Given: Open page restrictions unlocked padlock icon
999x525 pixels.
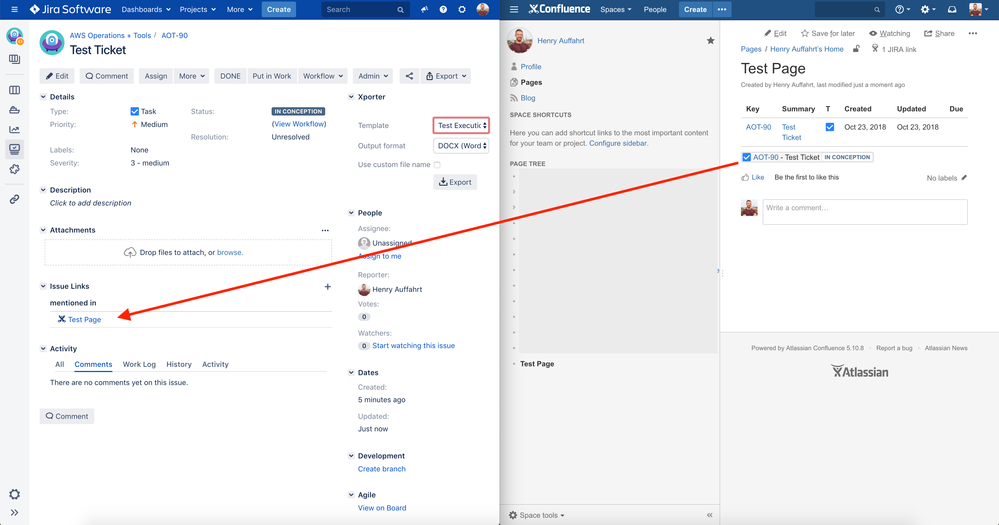Looking at the screenshot, I should [x=856, y=49].
